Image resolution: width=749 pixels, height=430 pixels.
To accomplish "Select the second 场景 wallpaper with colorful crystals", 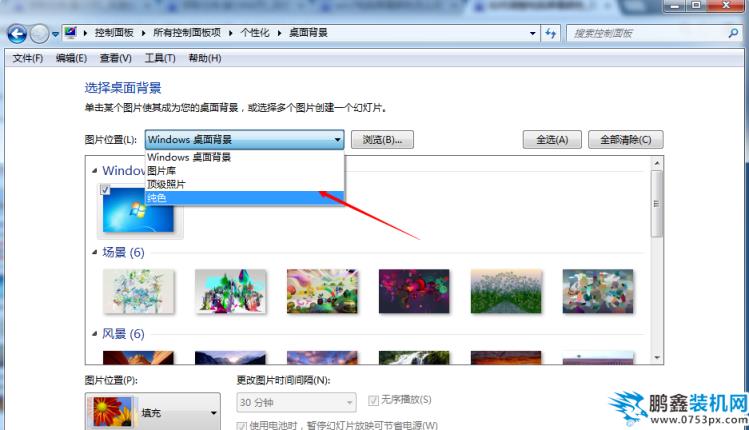I will [x=230, y=291].
